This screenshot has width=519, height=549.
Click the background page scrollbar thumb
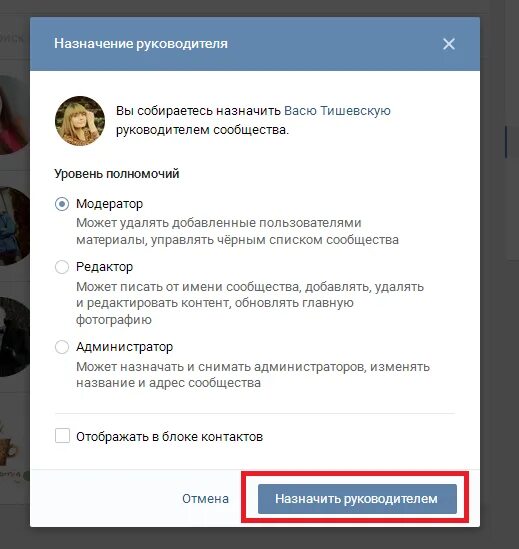pyautogui.click(x=506, y=142)
